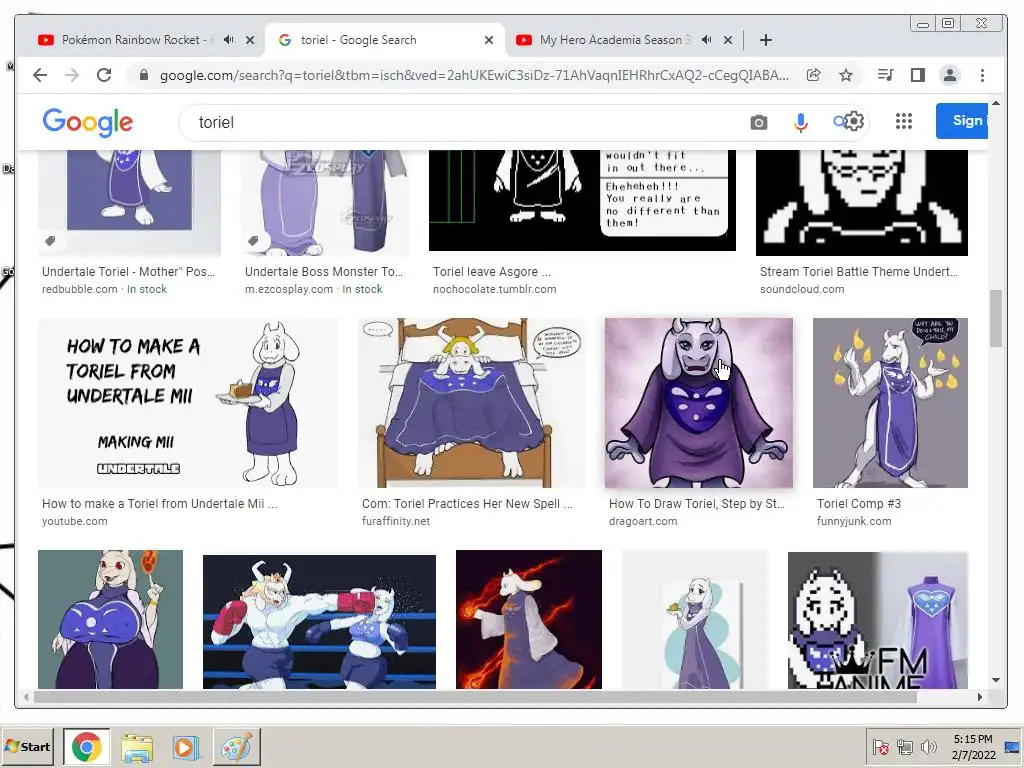Click the scroll up arrow

point(996,103)
